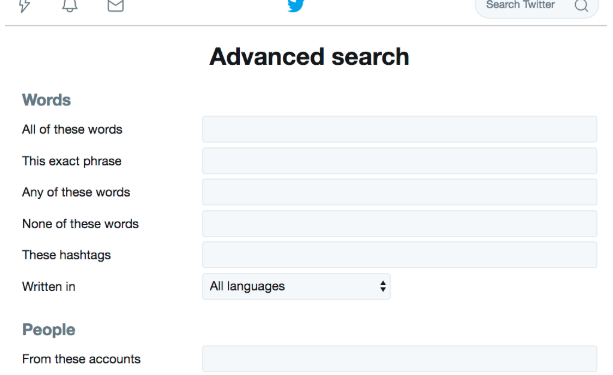Viewport: 613px width, 375px height.
Task: Click the People section heading
Action: click(x=49, y=330)
